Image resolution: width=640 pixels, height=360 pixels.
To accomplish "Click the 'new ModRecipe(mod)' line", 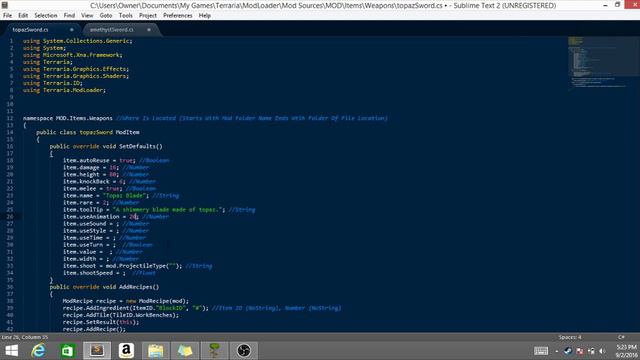I will pyautogui.click(x=126, y=301).
